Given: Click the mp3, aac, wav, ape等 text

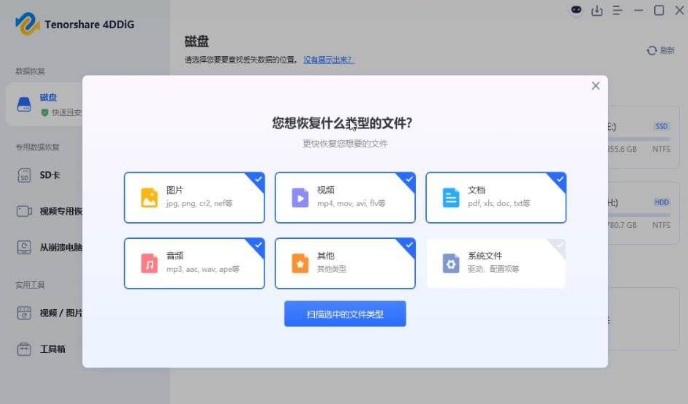Looking at the screenshot, I should [x=203, y=269].
